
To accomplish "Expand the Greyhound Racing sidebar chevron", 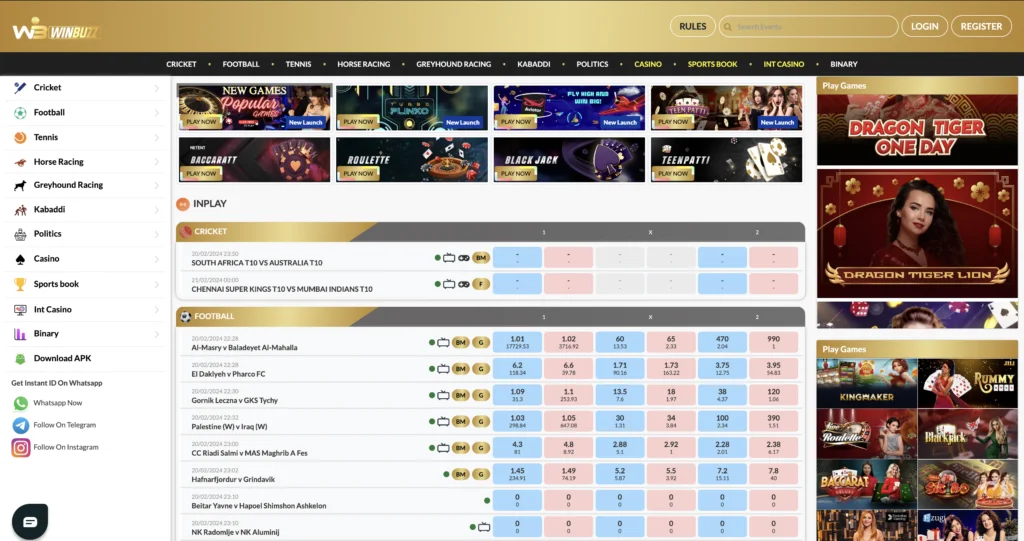I will click(157, 186).
